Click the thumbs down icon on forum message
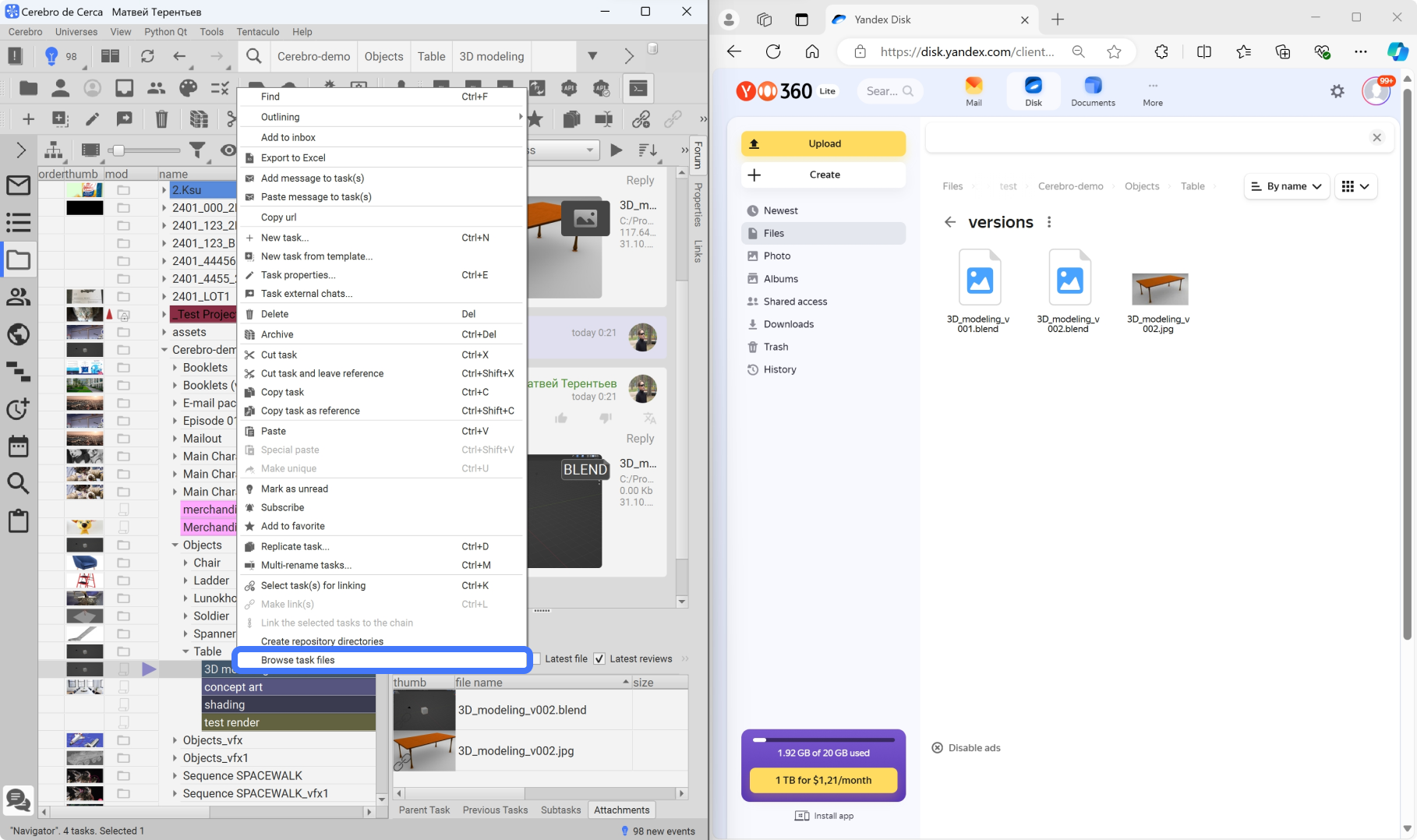1417x840 pixels. [606, 418]
